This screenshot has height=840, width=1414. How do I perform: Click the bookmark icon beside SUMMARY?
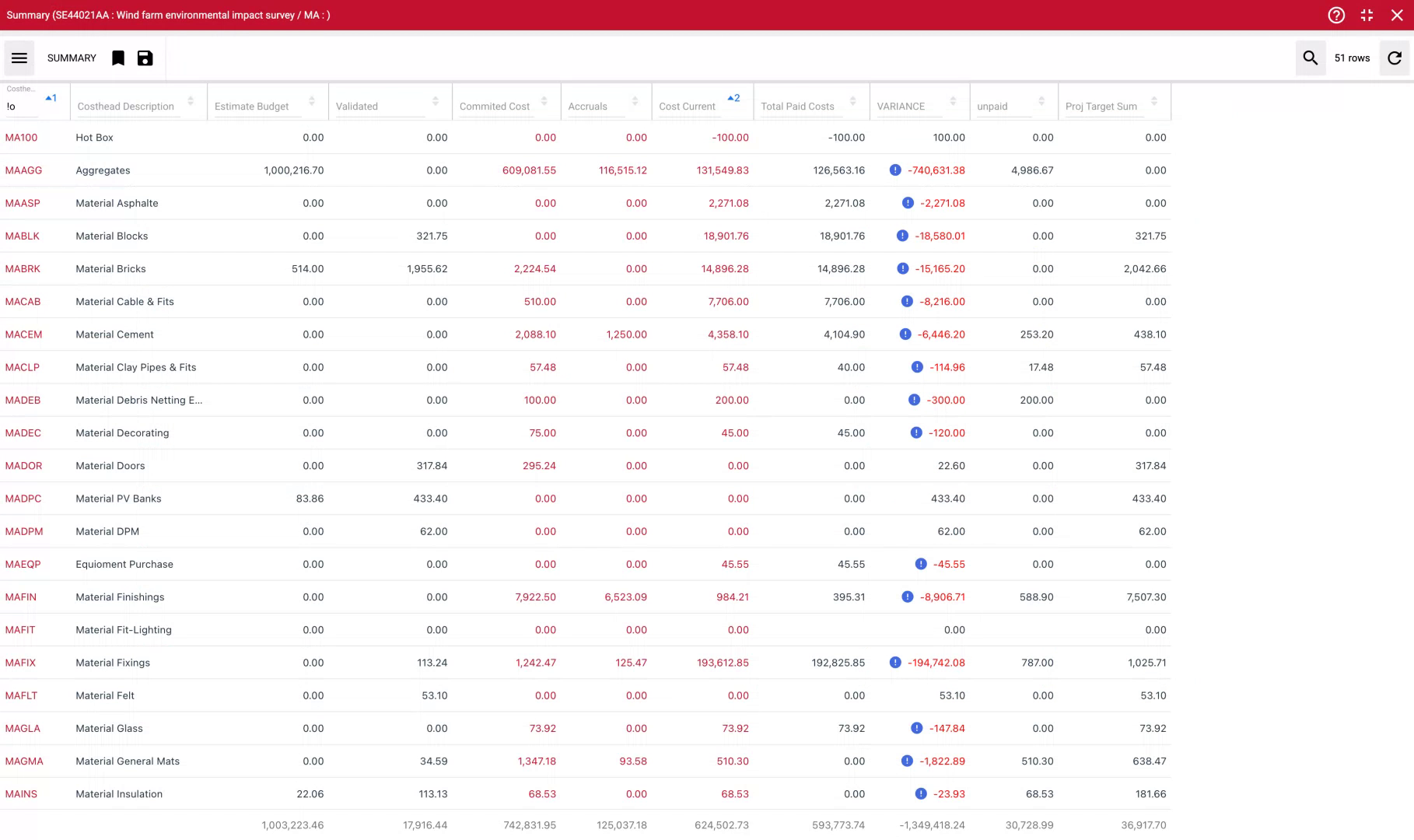point(118,58)
